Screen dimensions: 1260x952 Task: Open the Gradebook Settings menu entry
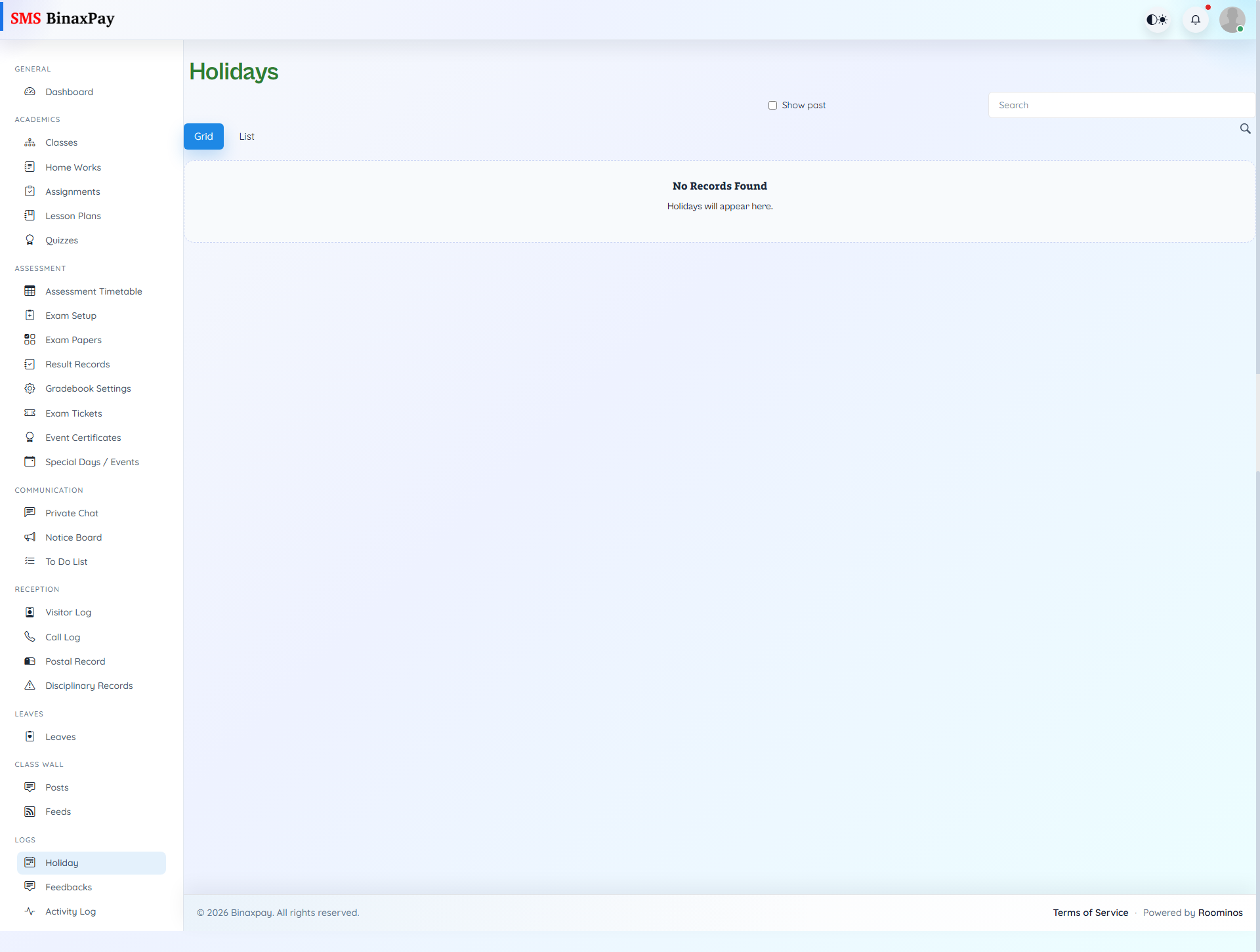[88, 388]
